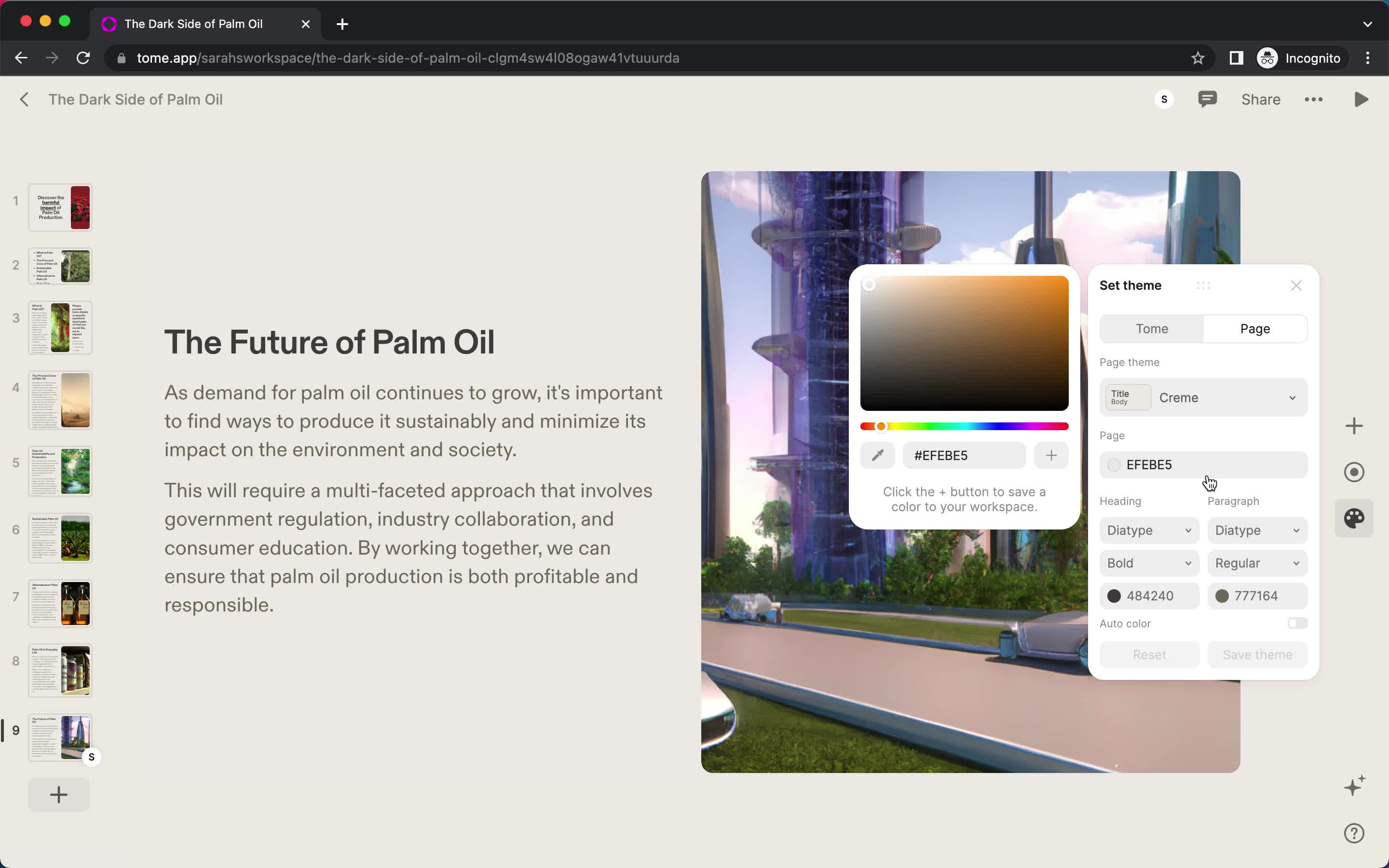Expand the Heading font Diatype dropdown
1389x868 pixels.
click(1149, 530)
